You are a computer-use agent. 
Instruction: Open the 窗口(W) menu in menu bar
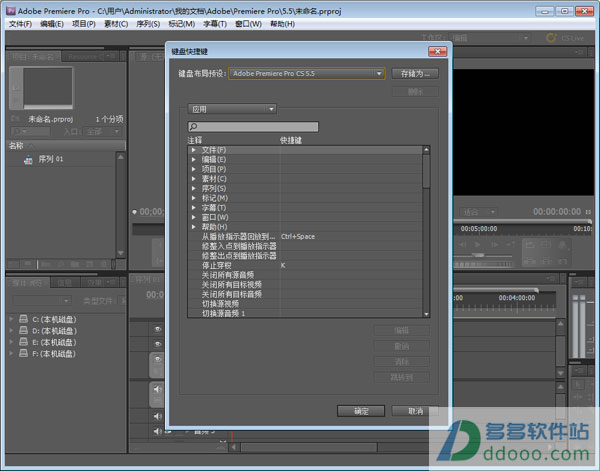tap(249, 24)
